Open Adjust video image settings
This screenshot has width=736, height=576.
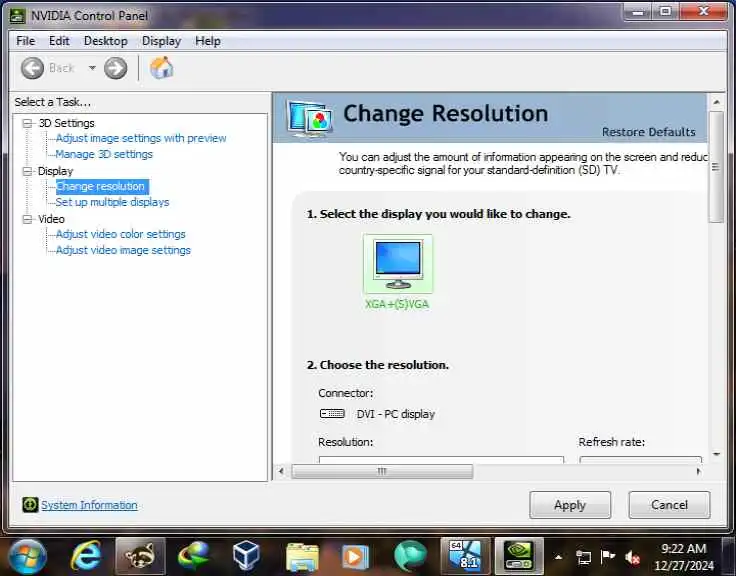(123, 250)
